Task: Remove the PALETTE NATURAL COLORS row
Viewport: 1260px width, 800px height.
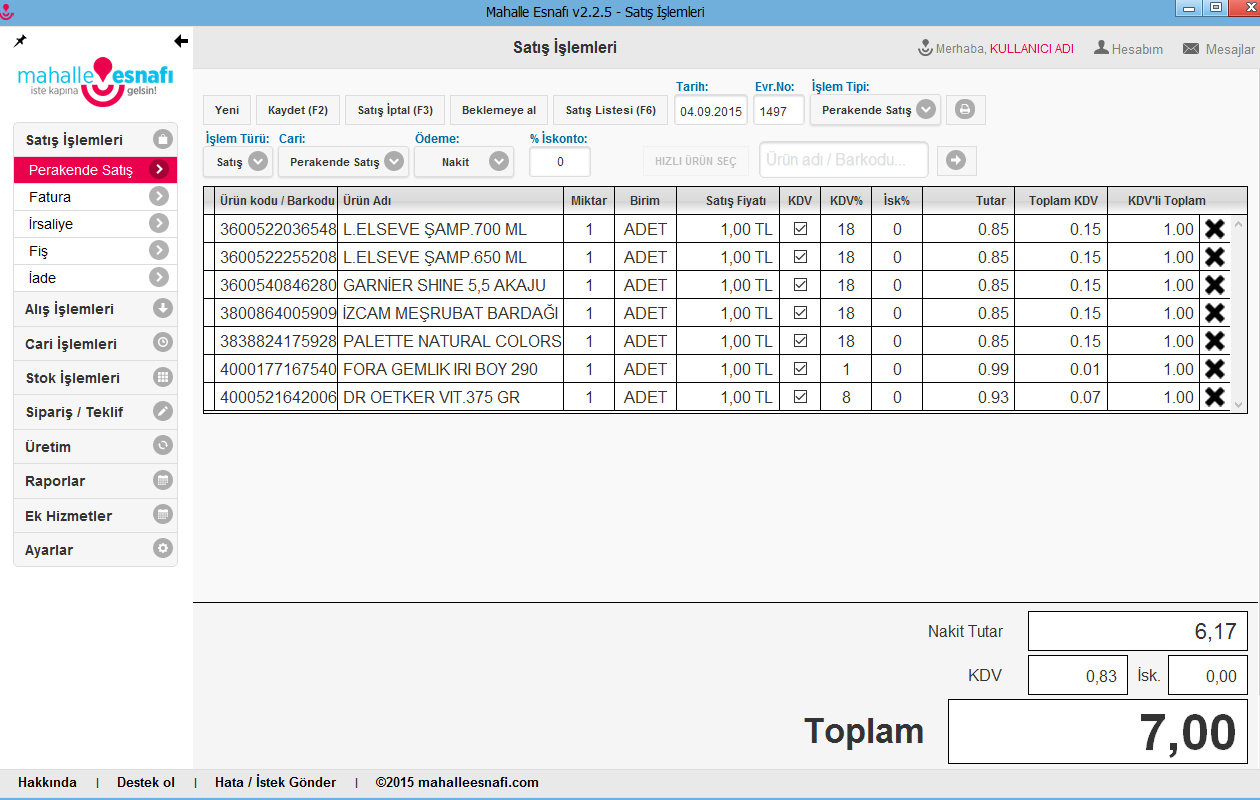Action: (1215, 341)
